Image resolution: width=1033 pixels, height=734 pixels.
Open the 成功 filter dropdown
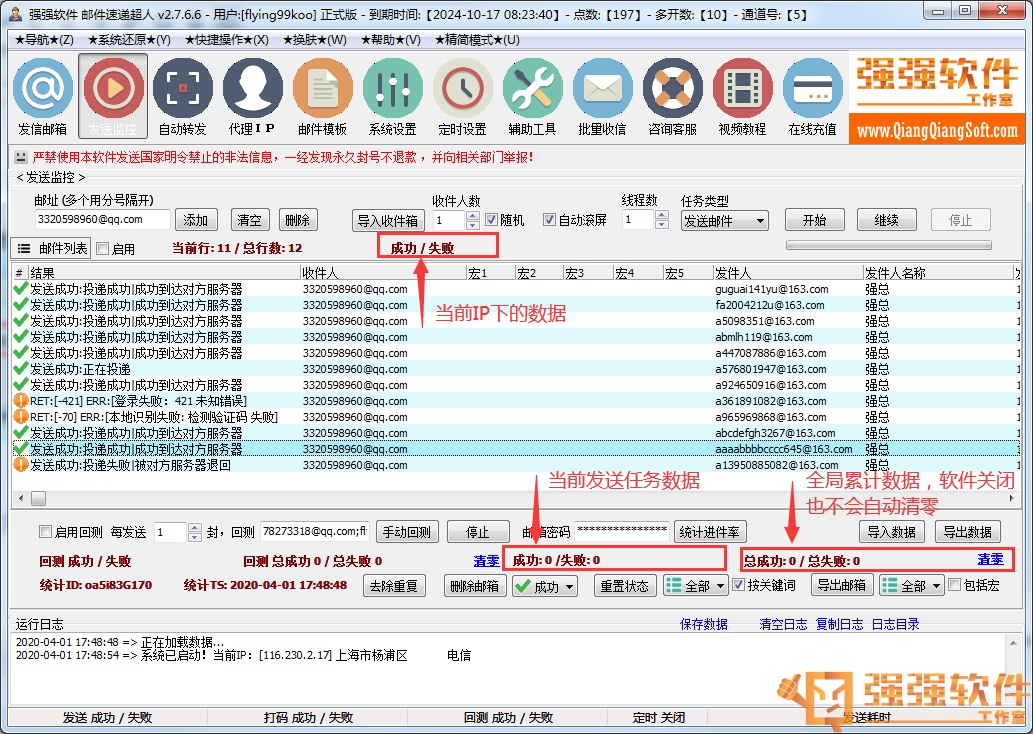[x=545, y=586]
